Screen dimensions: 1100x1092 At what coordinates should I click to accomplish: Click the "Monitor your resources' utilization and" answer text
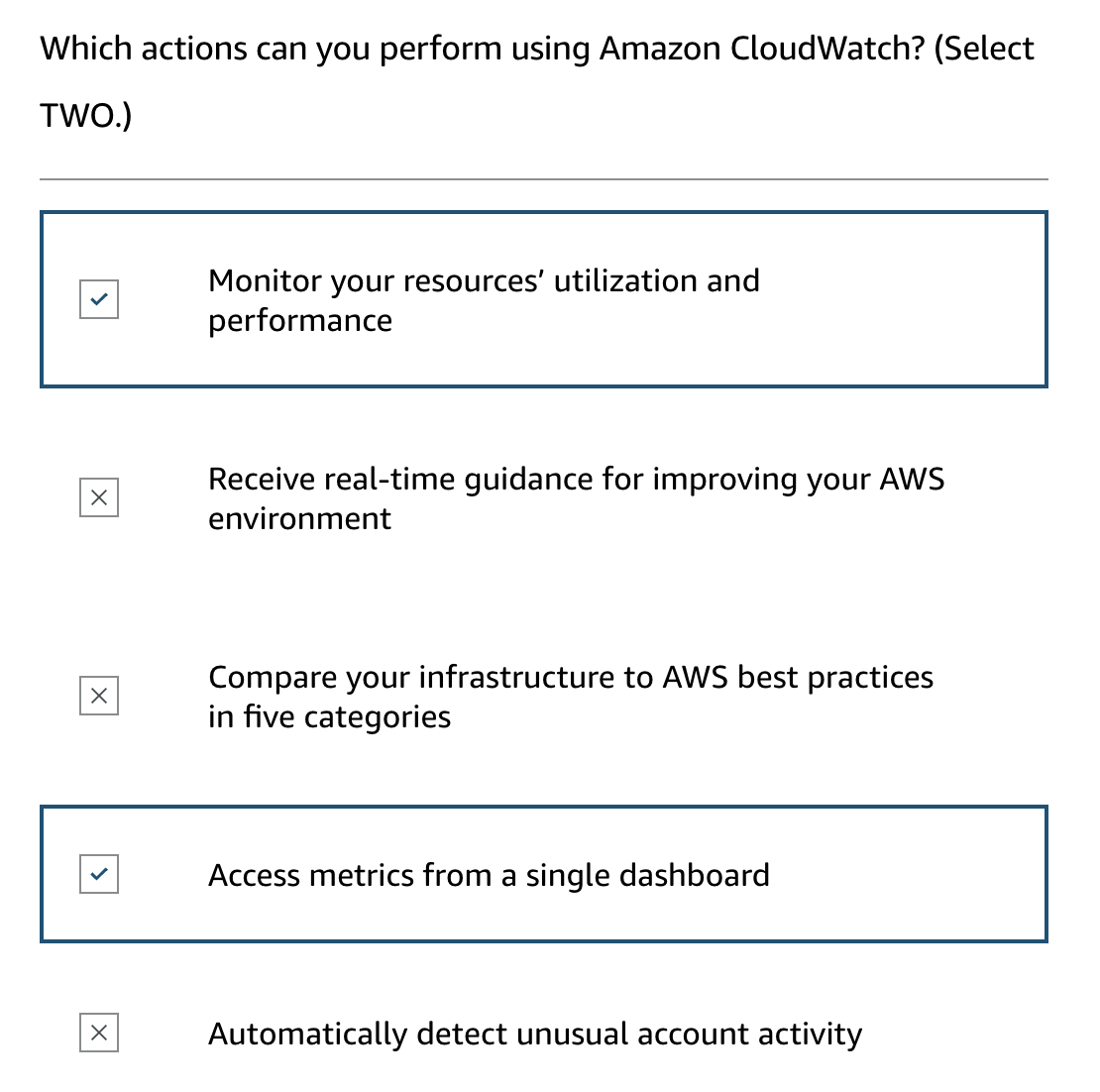click(484, 280)
